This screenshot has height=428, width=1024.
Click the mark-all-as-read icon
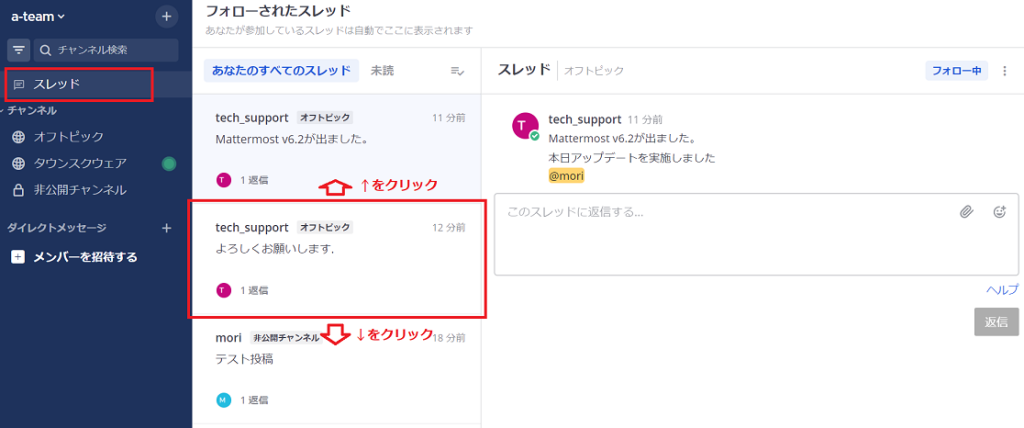457,71
